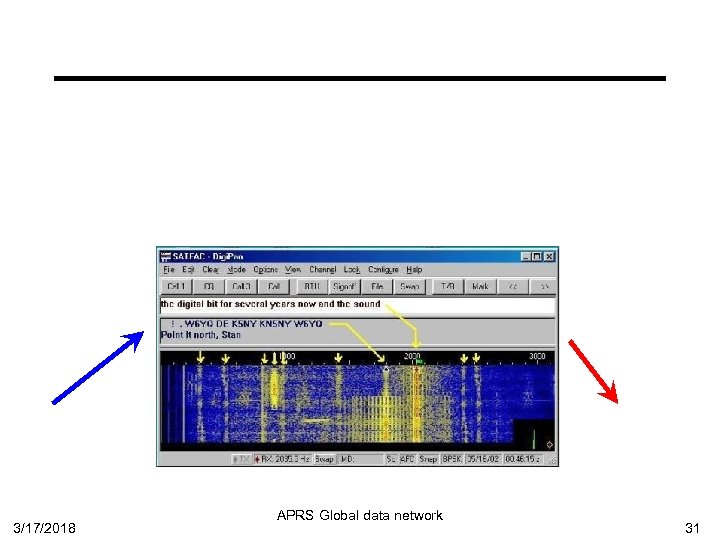Click the 1000 Hz mark on frequency scale
This screenshot has width=720, height=540.
click(287, 356)
